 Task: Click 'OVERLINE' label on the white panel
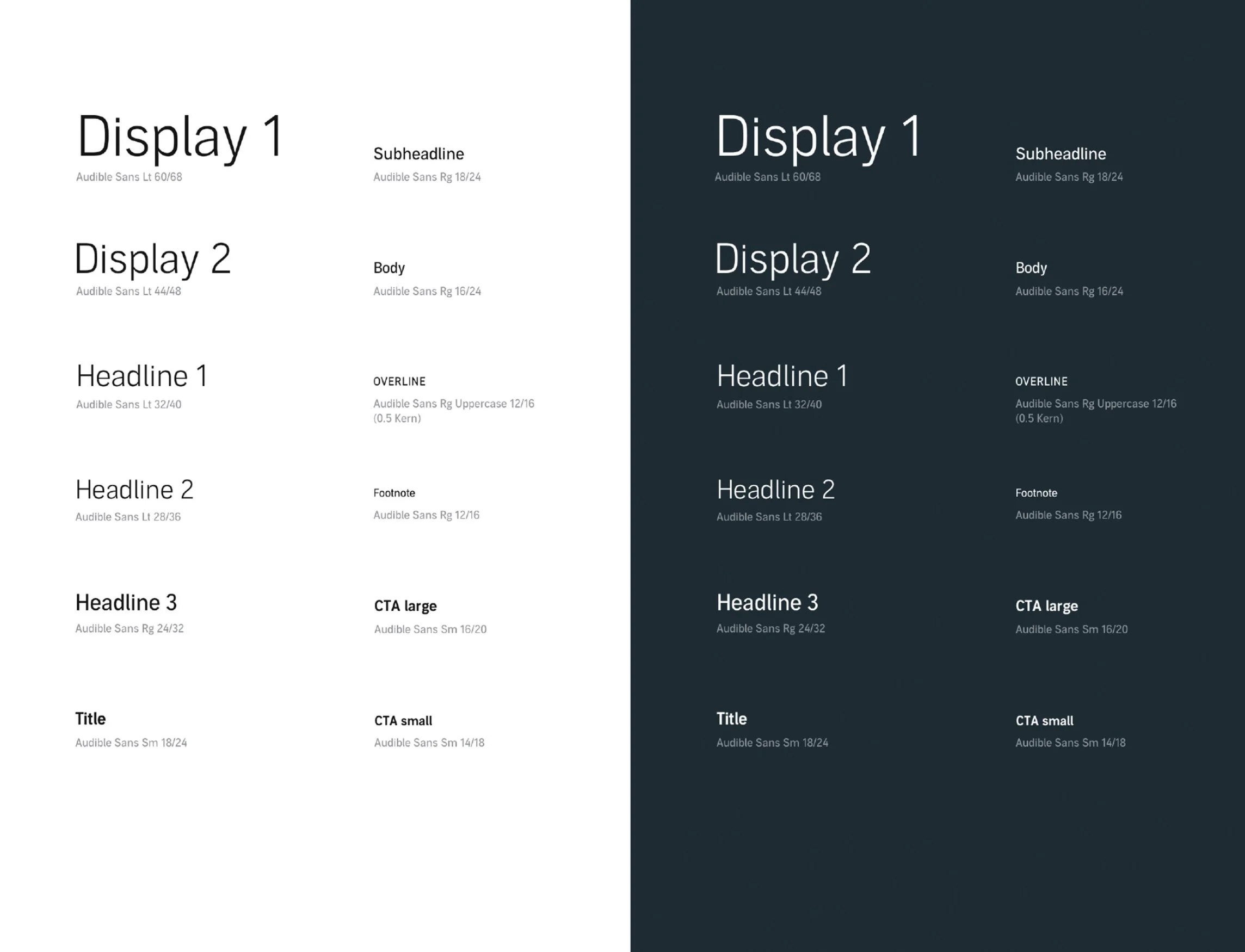[x=399, y=382]
